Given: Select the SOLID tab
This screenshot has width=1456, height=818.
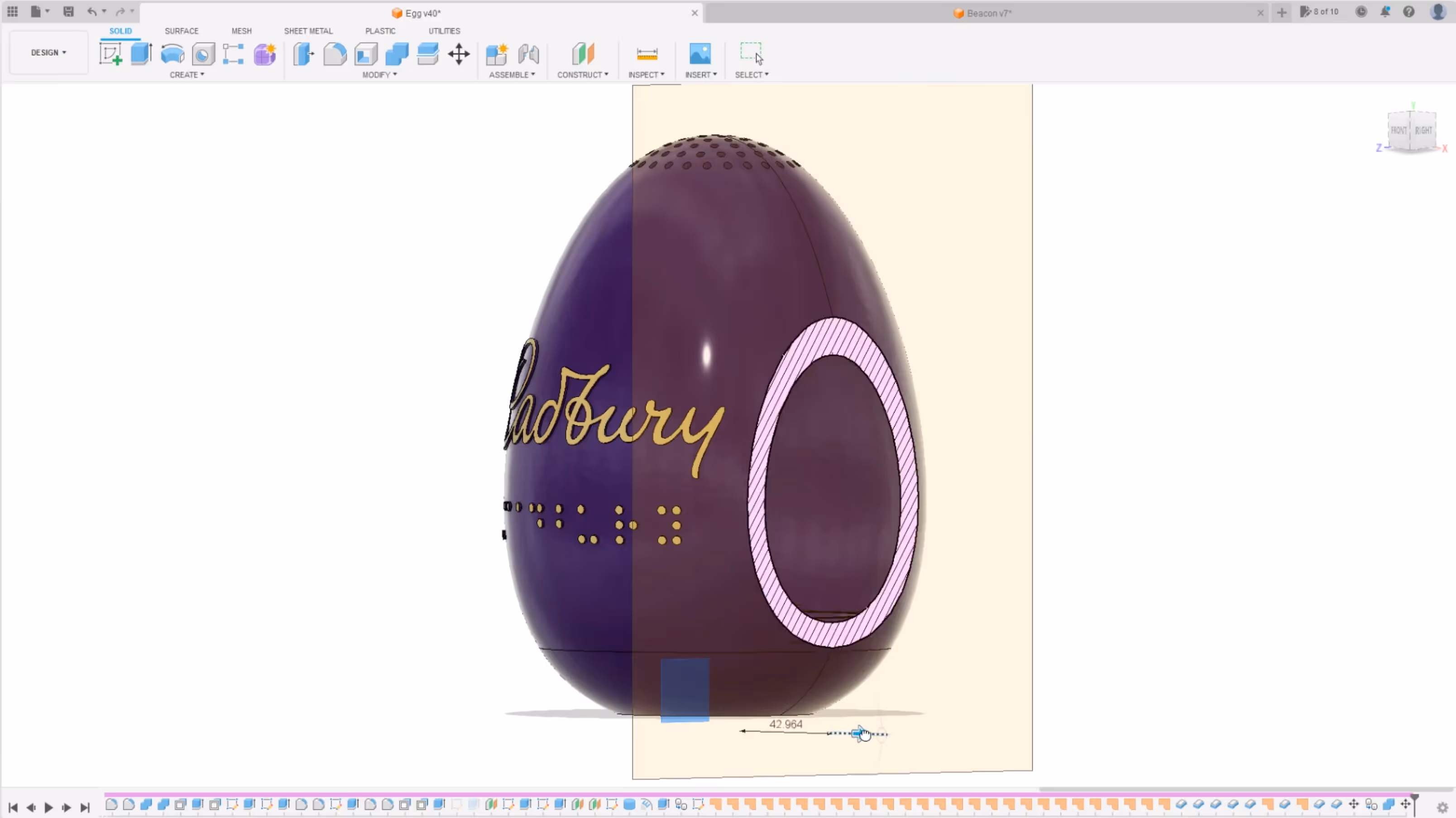Looking at the screenshot, I should tap(120, 31).
